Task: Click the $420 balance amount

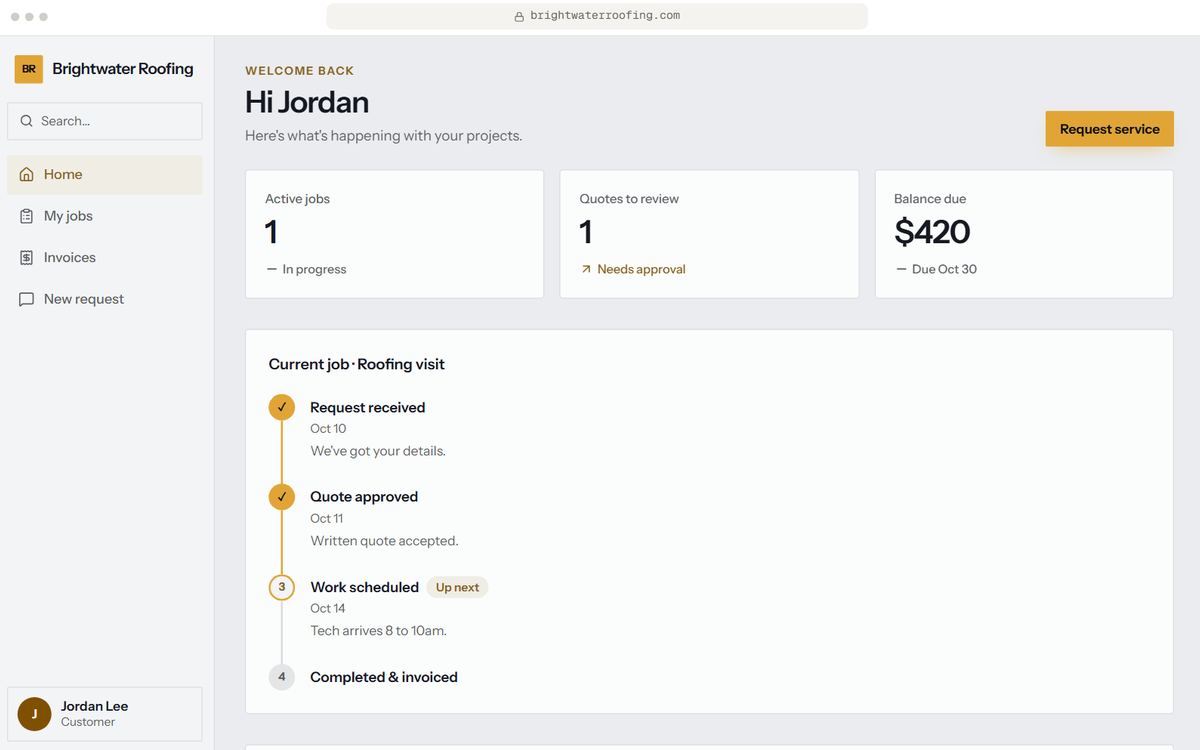Action: pyautogui.click(x=932, y=232)
